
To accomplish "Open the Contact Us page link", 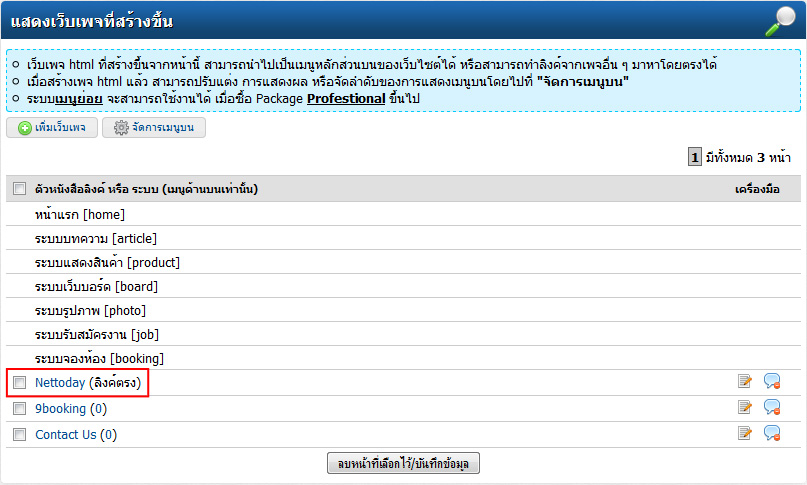I will pyautogui.click(x=65, y=434).
